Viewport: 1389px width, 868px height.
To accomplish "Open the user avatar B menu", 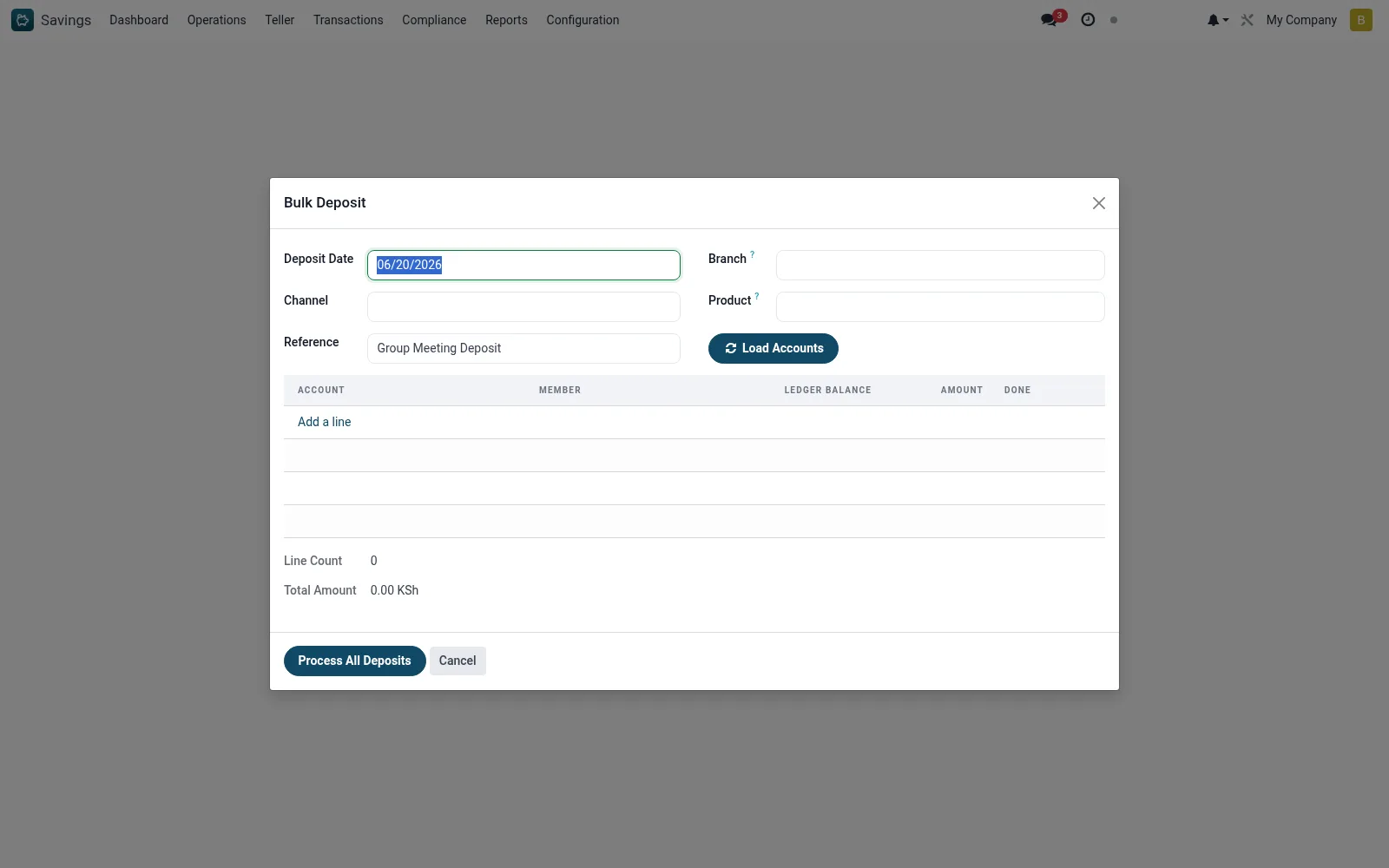I will point(1360,20).
